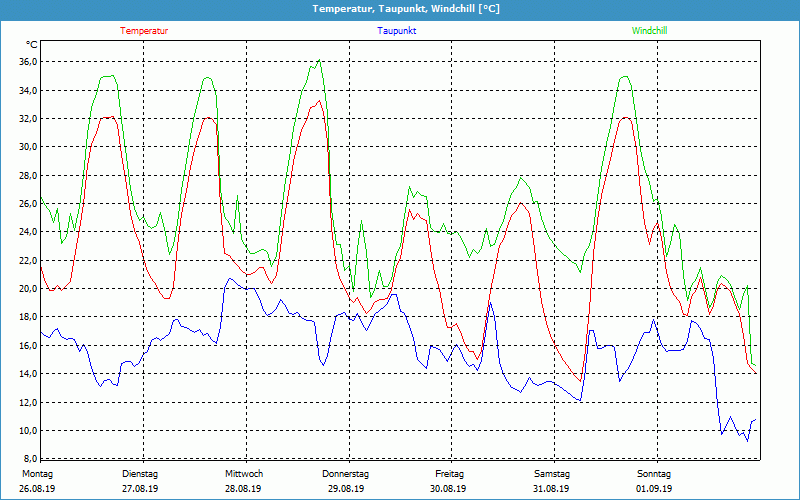The width and height of the screenshot is (800, 500).
Task: Click the 32,0 y-axis value
Action: [28, 118]
